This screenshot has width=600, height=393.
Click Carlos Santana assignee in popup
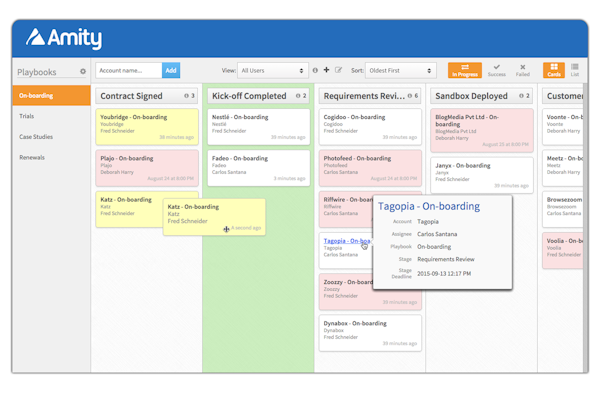coord(437,234)
